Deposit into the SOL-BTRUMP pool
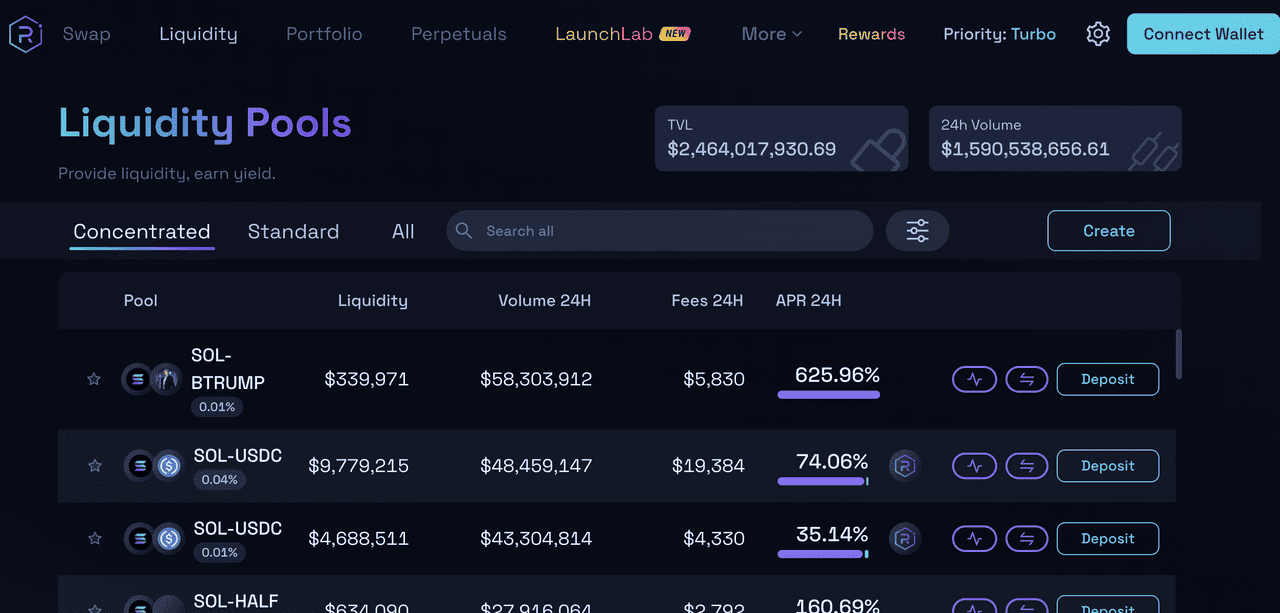This screenshot has height=613, width=1280. coord(1108,379)
